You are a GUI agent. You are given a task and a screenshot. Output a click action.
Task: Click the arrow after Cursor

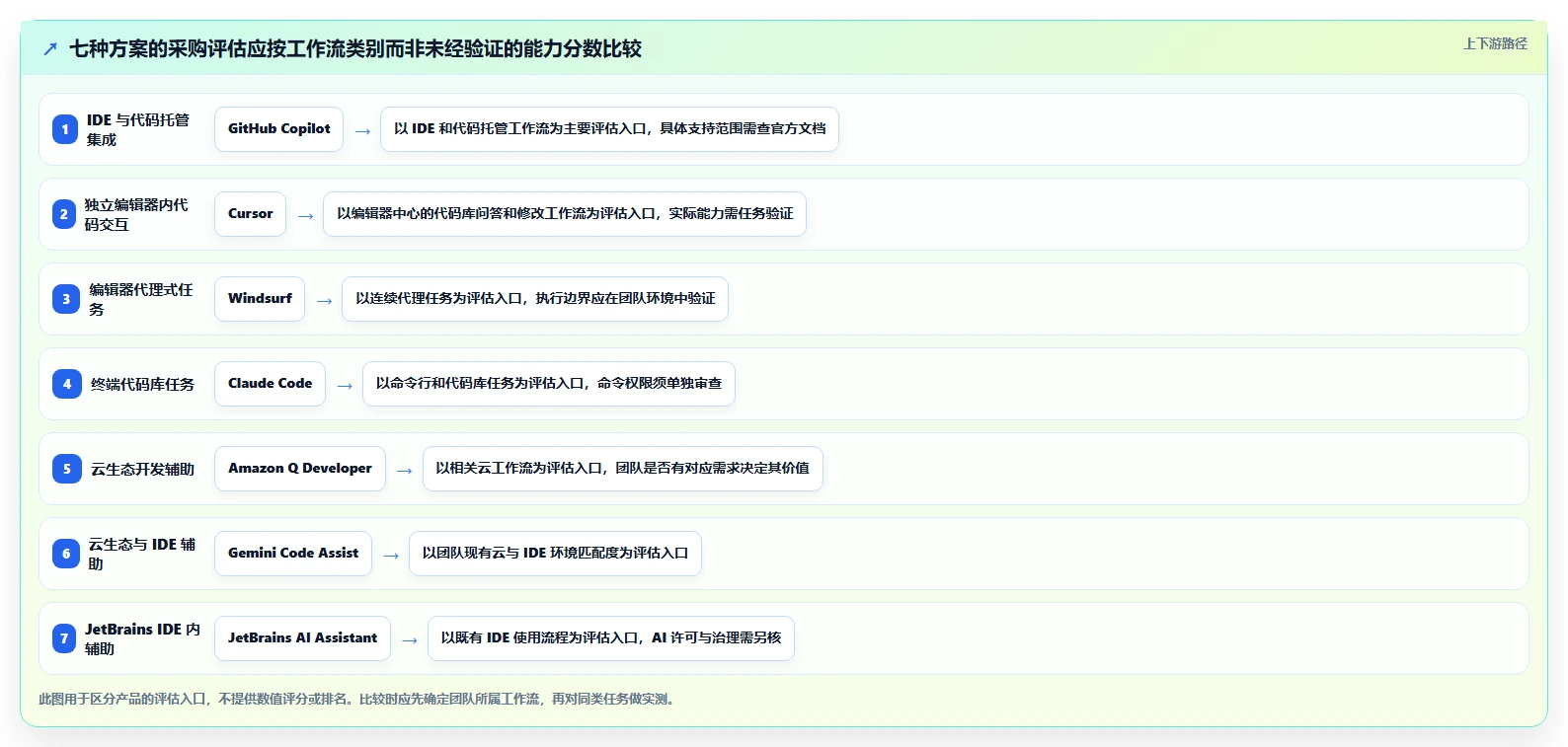click(305, 216)
